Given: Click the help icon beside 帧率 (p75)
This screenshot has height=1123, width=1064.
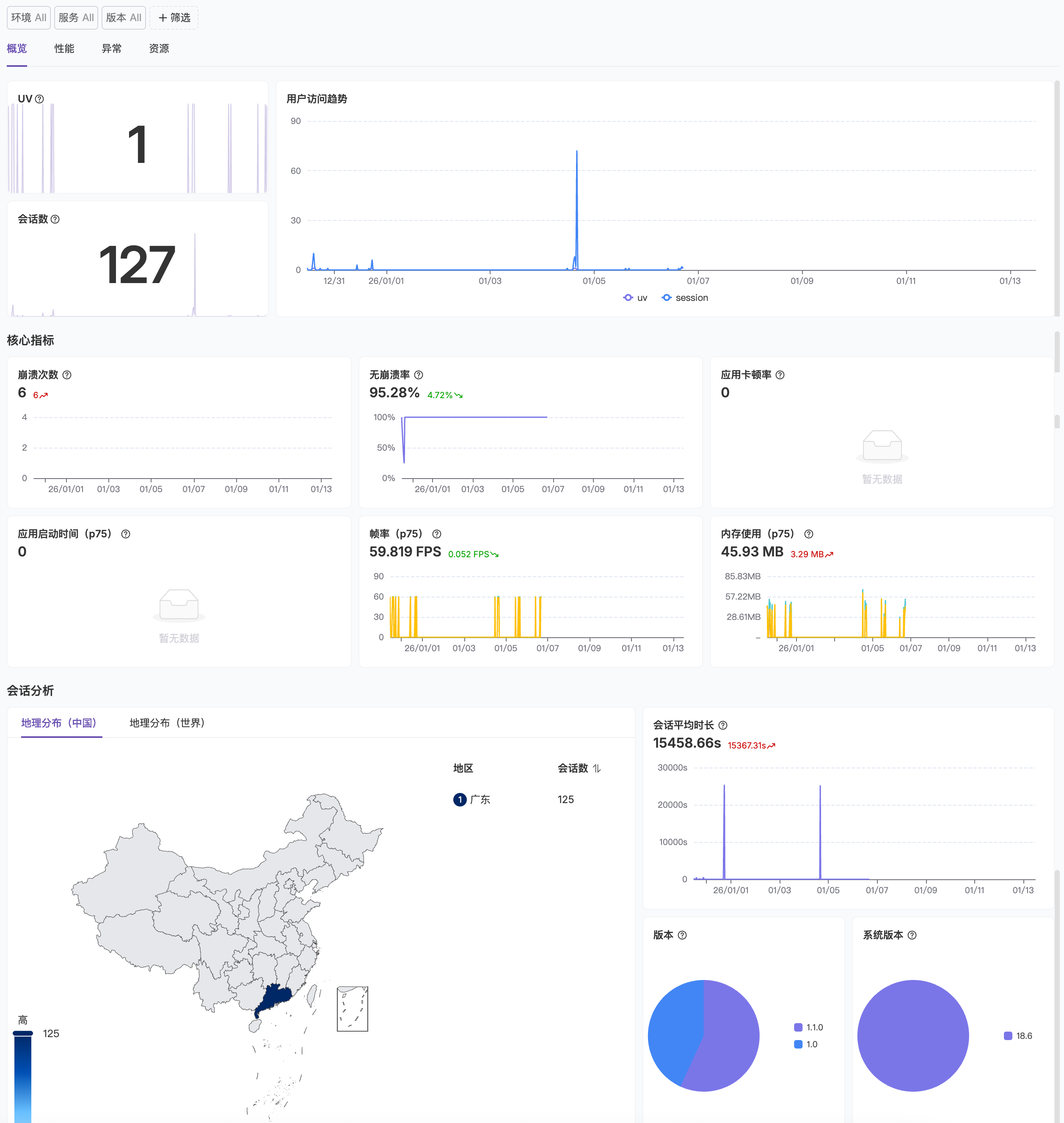Looking at the screenshot, I should (x=437, y=534).
